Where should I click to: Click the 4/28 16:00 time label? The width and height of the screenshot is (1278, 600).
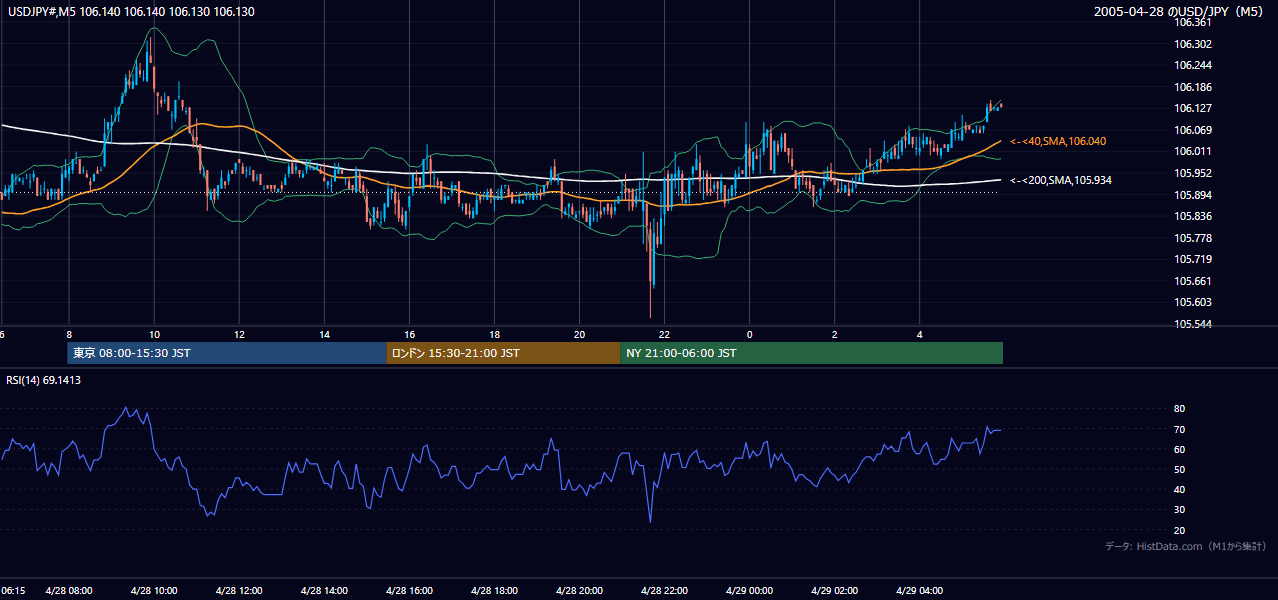[409, 591]
